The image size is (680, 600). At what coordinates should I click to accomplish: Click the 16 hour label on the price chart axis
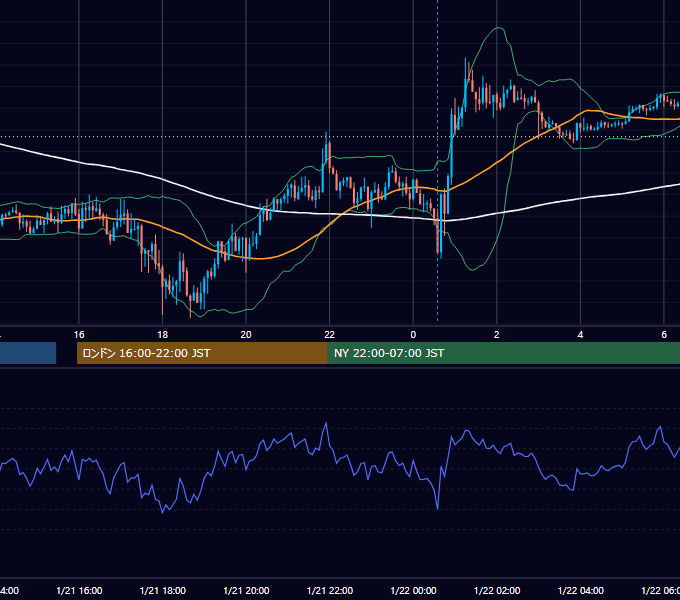79,335
